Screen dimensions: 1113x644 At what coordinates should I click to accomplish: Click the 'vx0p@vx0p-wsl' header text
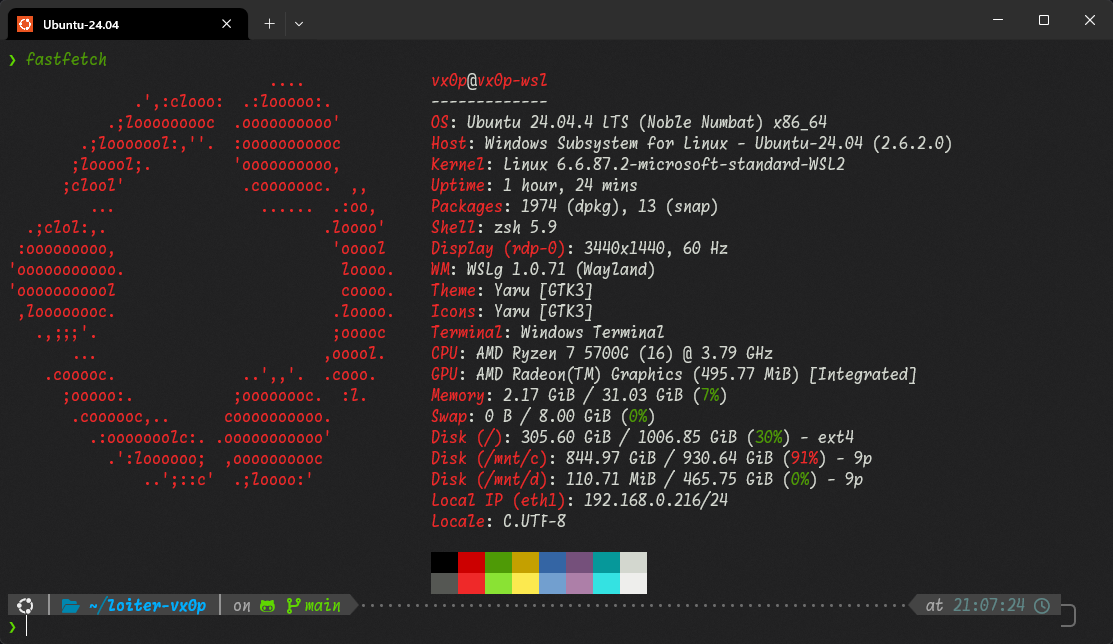[489, 80]
